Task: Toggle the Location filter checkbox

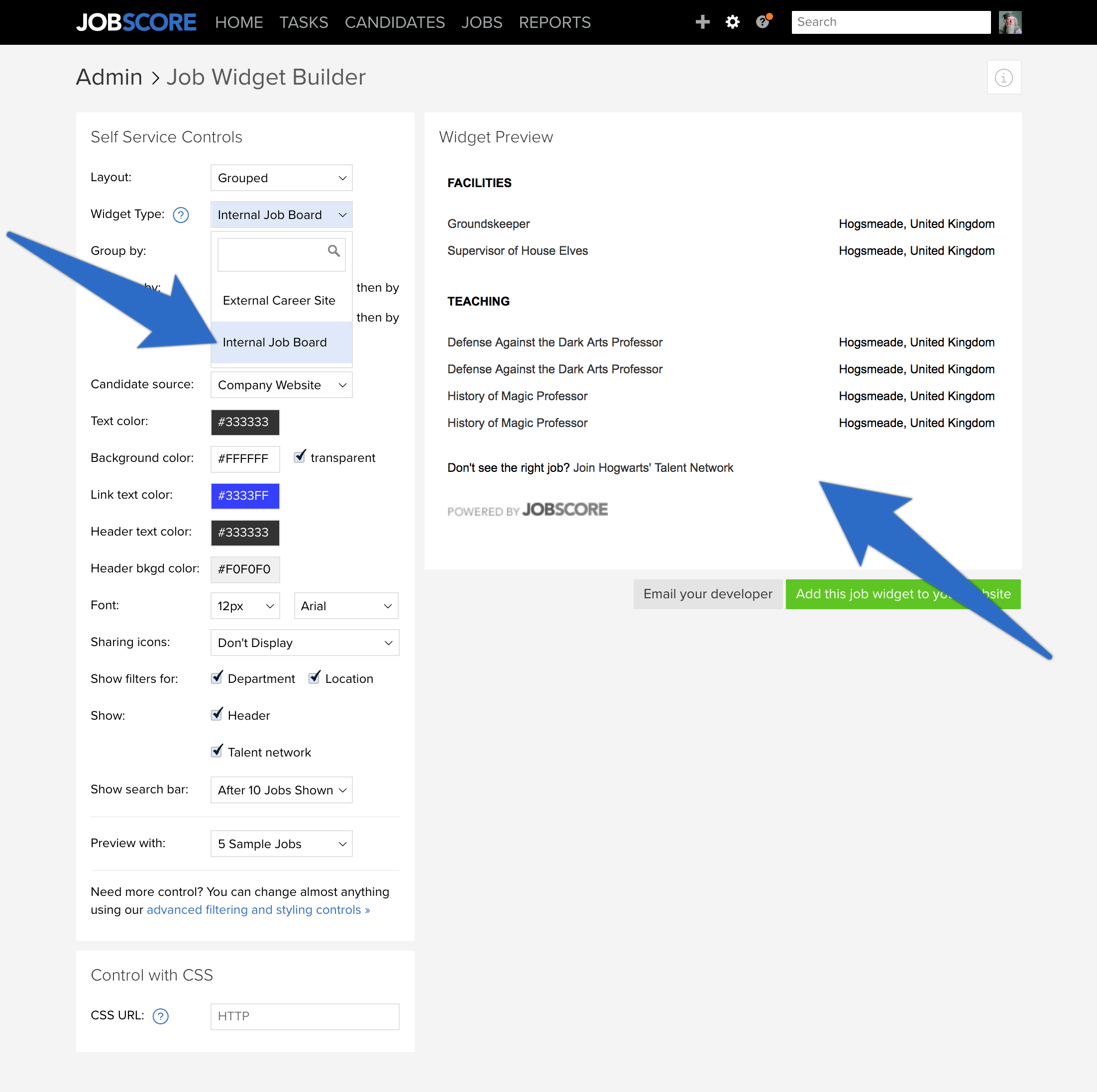Action: coord(314,677)
